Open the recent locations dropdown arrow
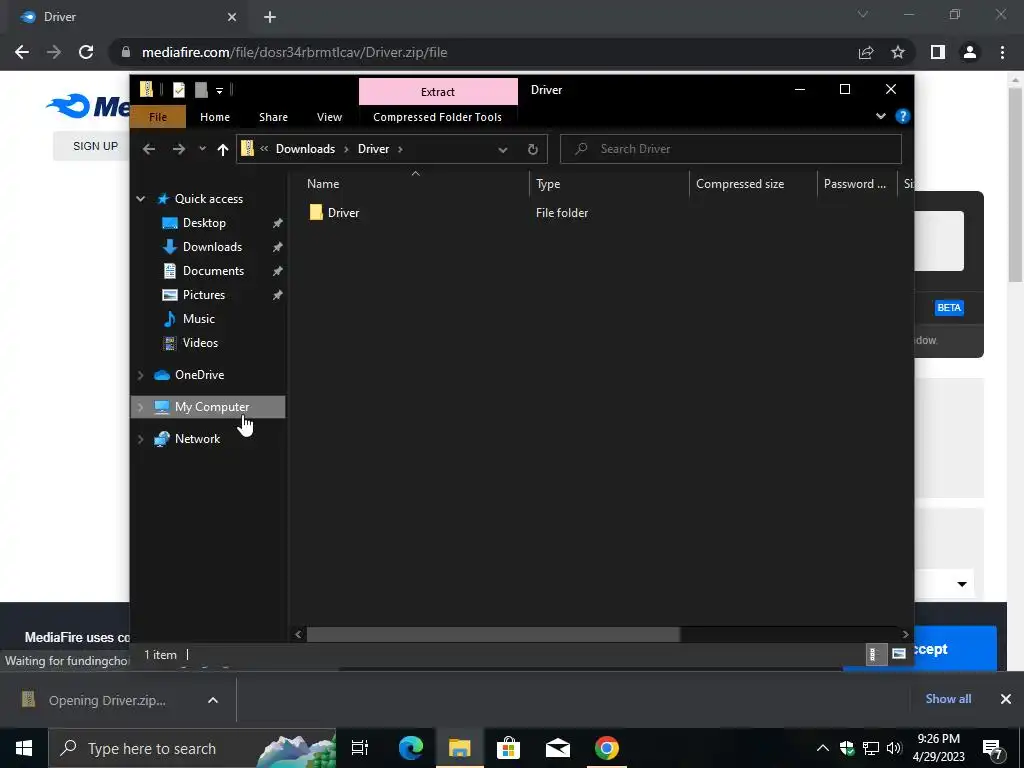The image size is (1024, 768). click(202, 149)
